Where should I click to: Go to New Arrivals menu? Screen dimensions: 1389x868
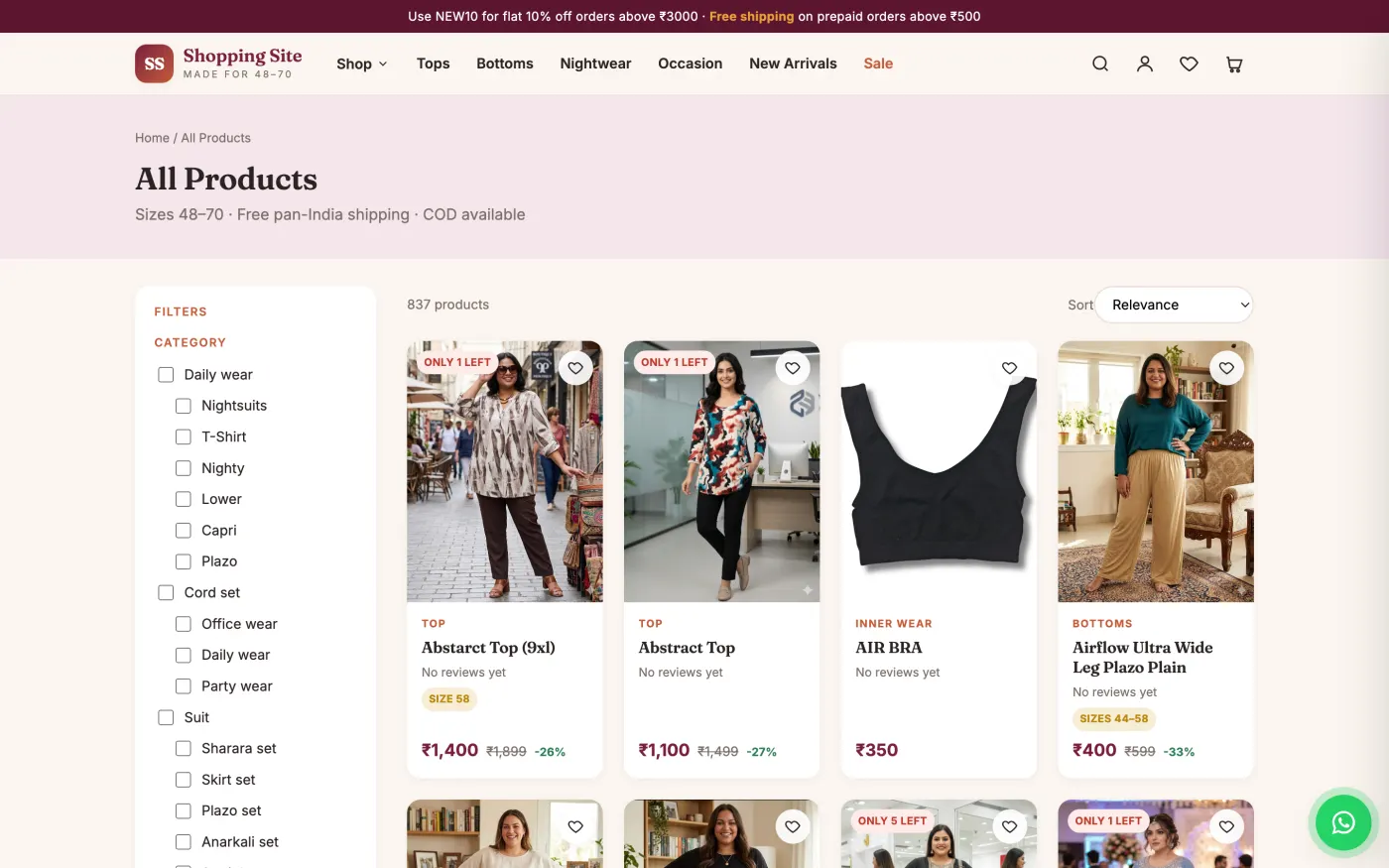[x=793, y=63]
